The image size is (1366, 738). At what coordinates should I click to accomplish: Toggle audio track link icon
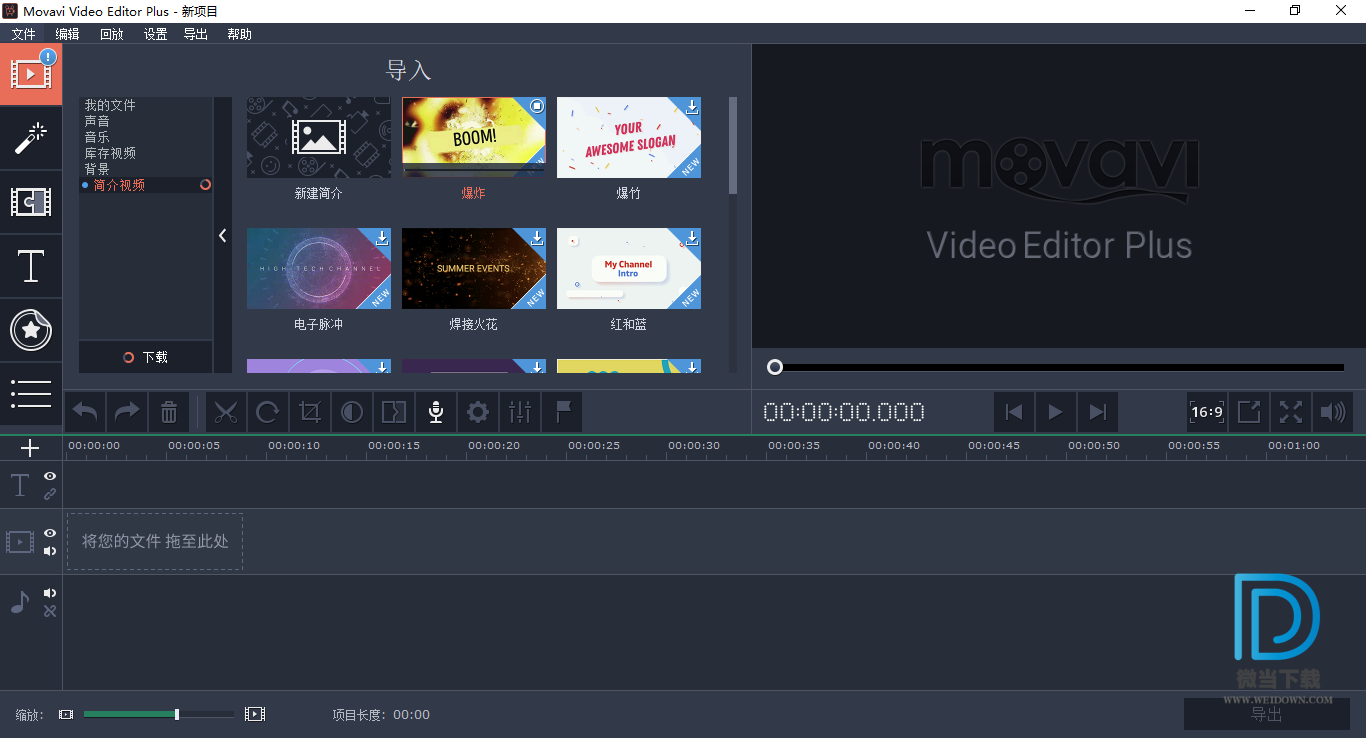click(50, 611)
